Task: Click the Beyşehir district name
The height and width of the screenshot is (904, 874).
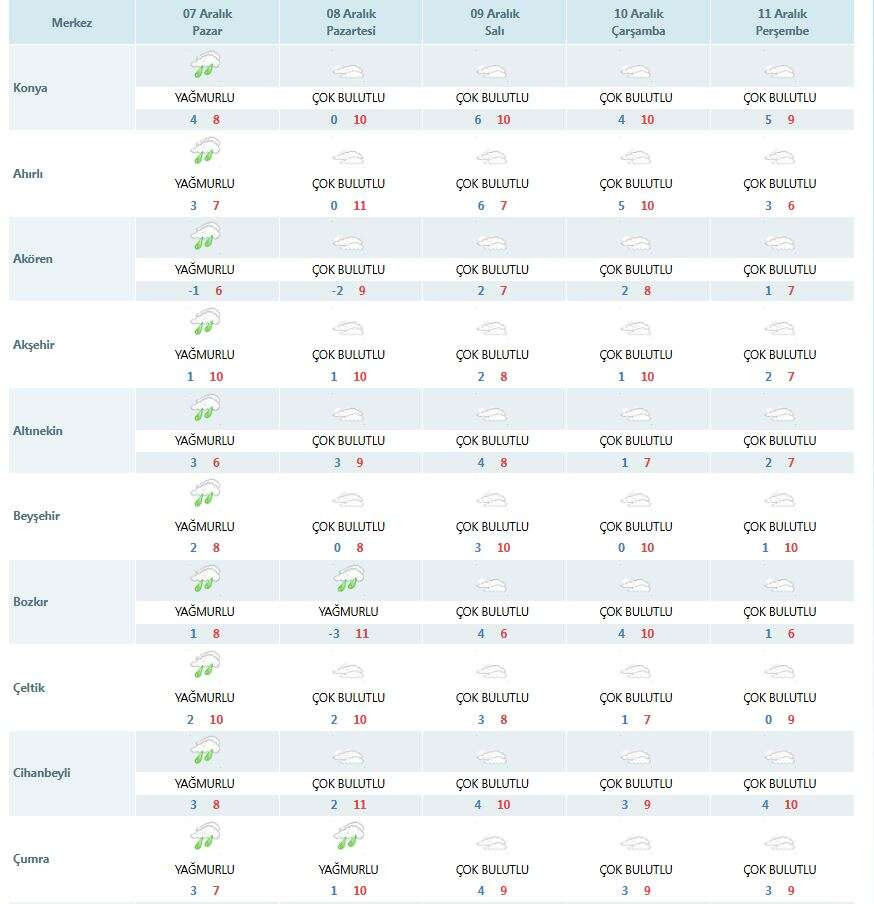Action: click(35, 516)
